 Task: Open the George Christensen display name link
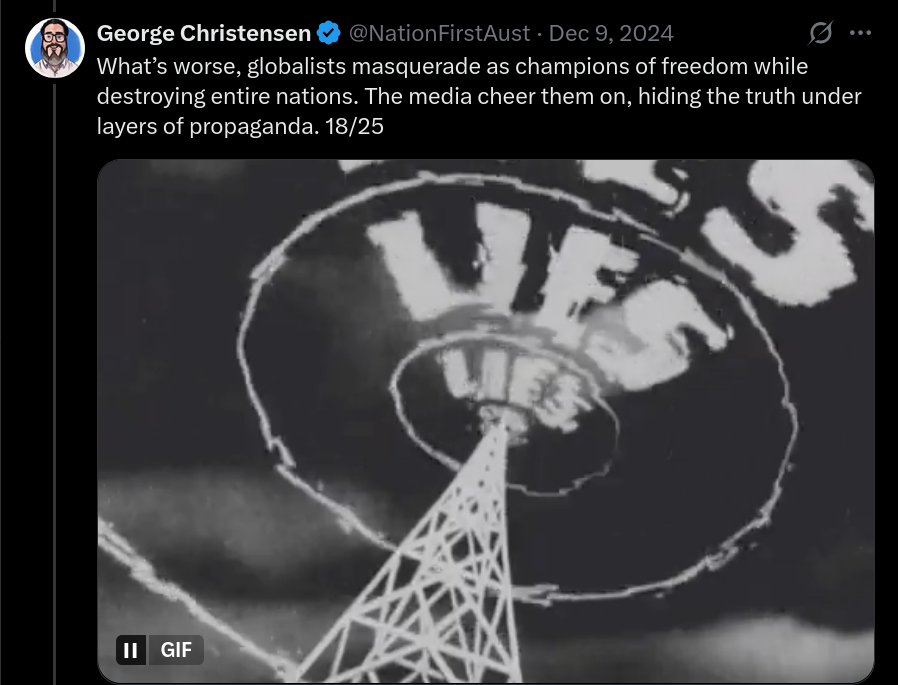click(x=204, y=33)
